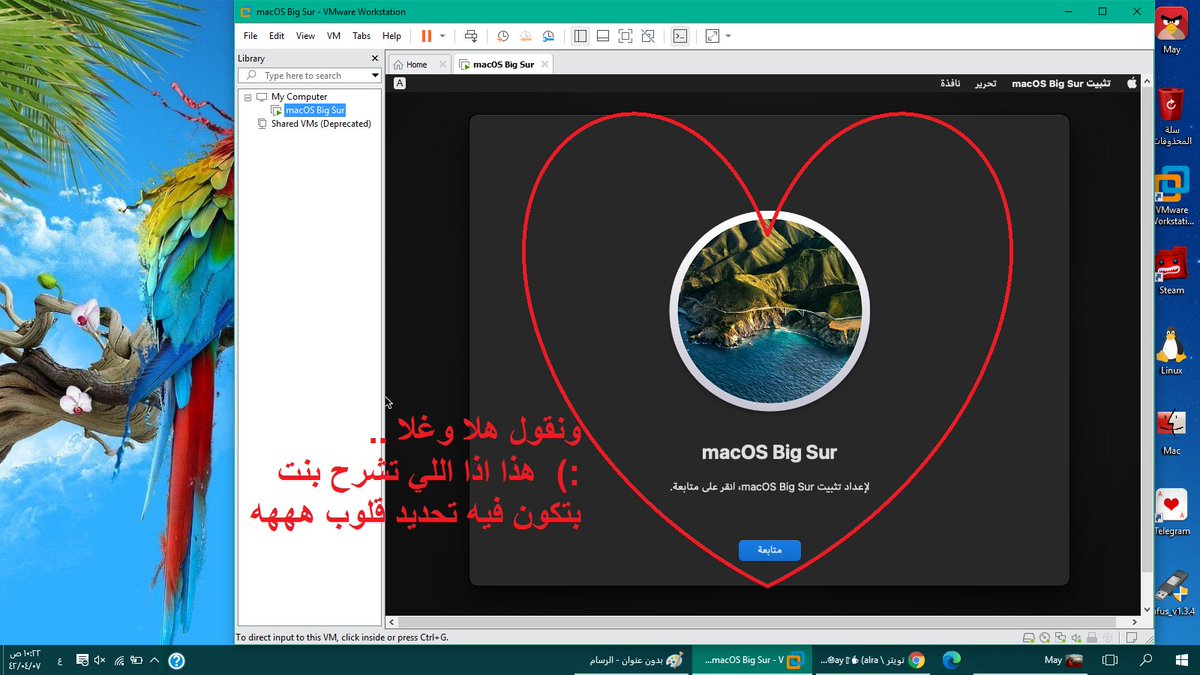Toggle the thumbnail bar view button
Image resolution: width=1200 pixels, height=675 pixels.
[603, 36]
